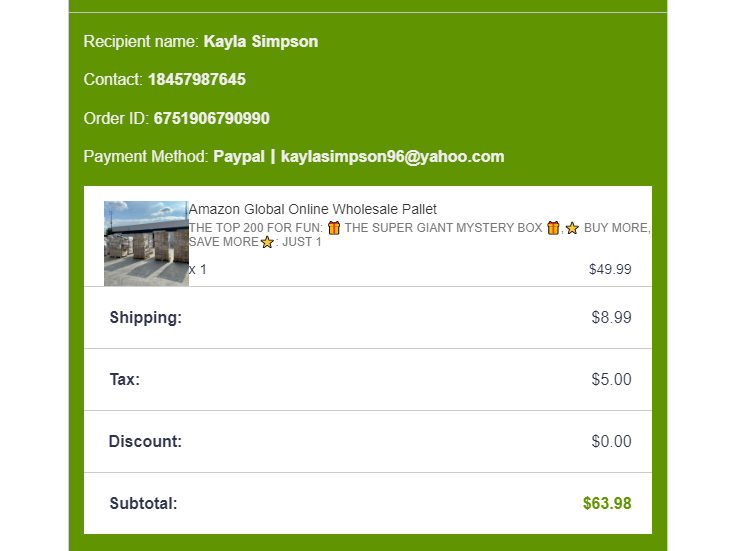The height and width of the screenshot is (551, 747).
Task: Click the Paypal payment method text
Action: click(x=238, y=156)
